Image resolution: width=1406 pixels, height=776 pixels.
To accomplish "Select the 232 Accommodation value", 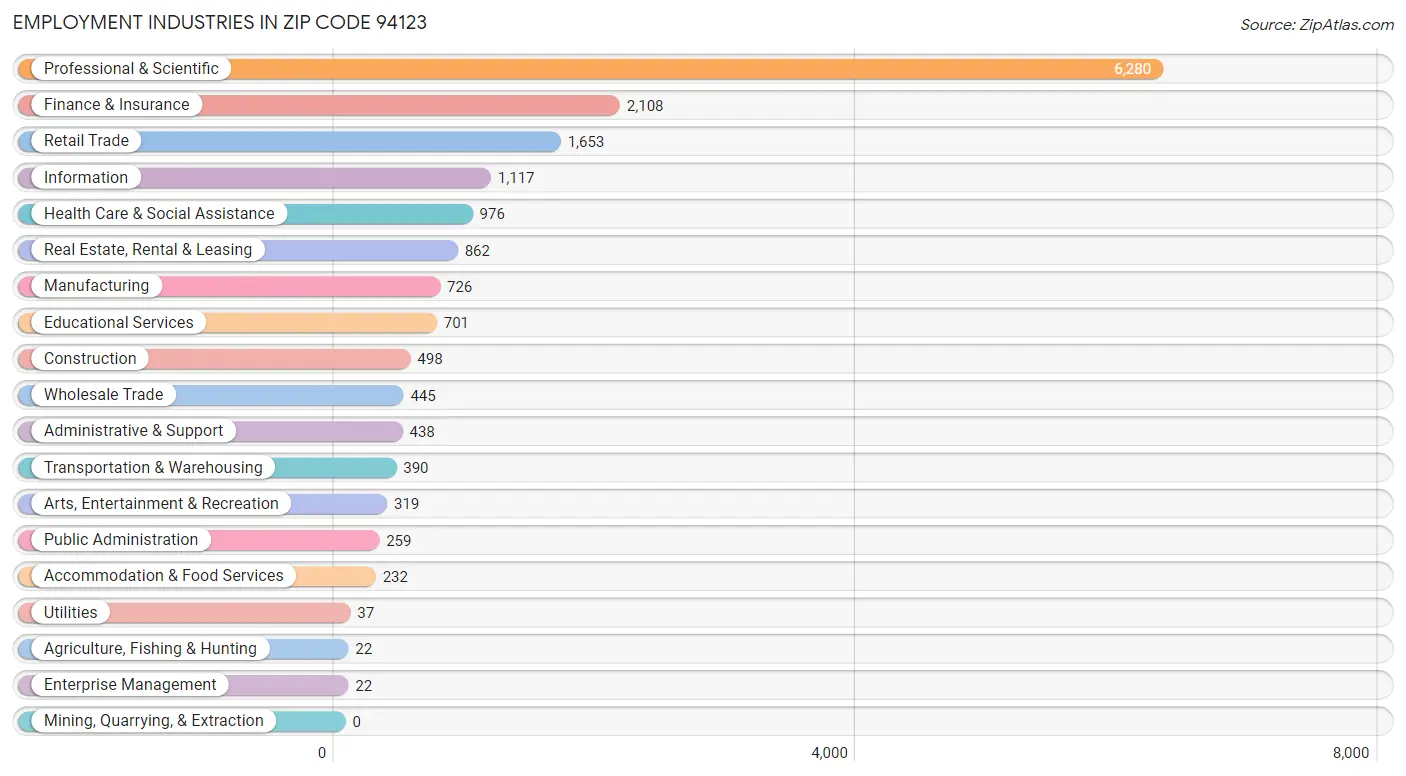I will pyautogui.click(x=395, y=577).
